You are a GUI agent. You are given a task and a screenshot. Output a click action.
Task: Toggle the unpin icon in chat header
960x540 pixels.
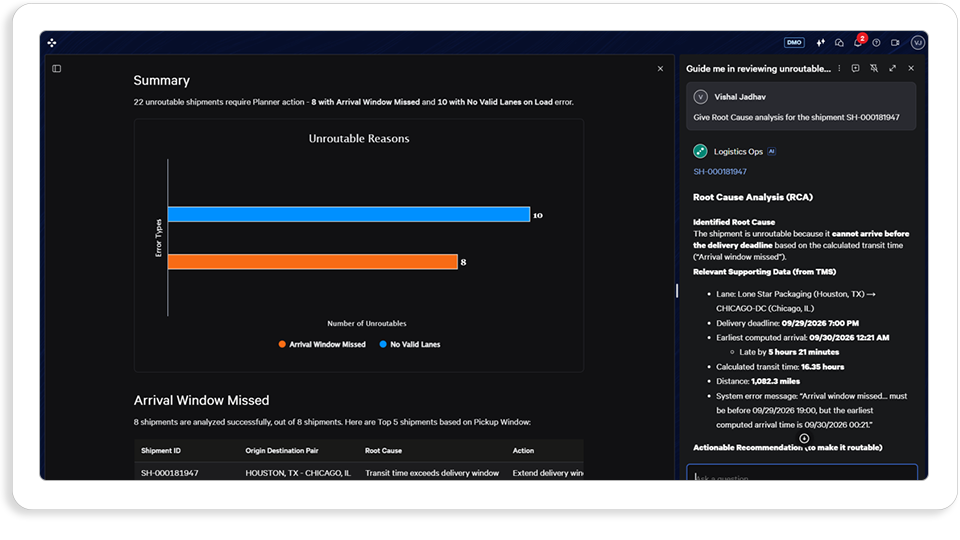[874, 69]
